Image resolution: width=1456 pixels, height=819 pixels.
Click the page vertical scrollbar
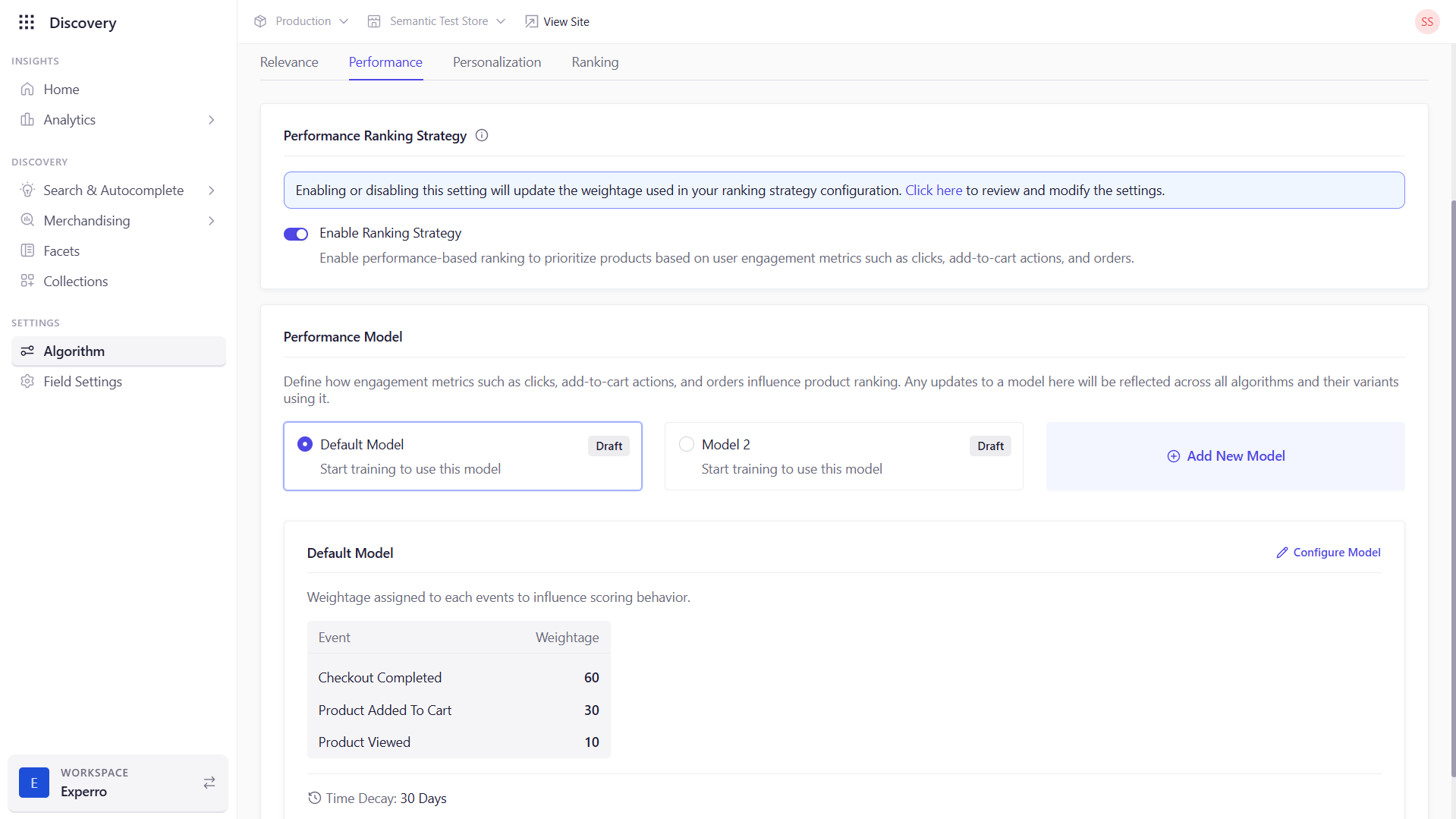(x=1452, y=486)
